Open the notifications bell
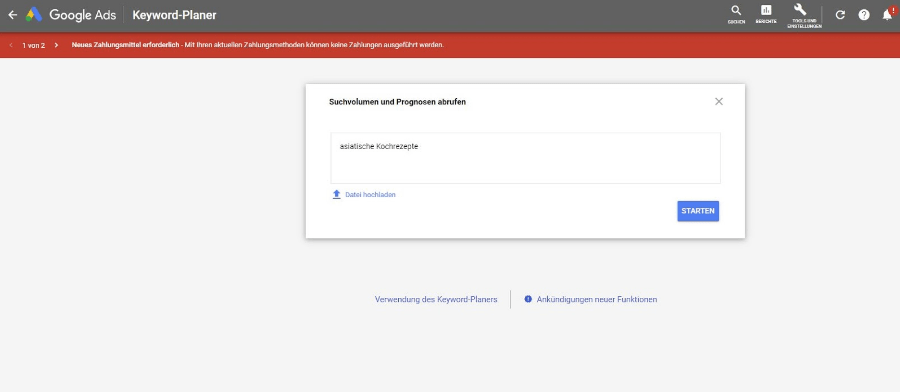Screen dimensions: 900x392 point(887,14)
